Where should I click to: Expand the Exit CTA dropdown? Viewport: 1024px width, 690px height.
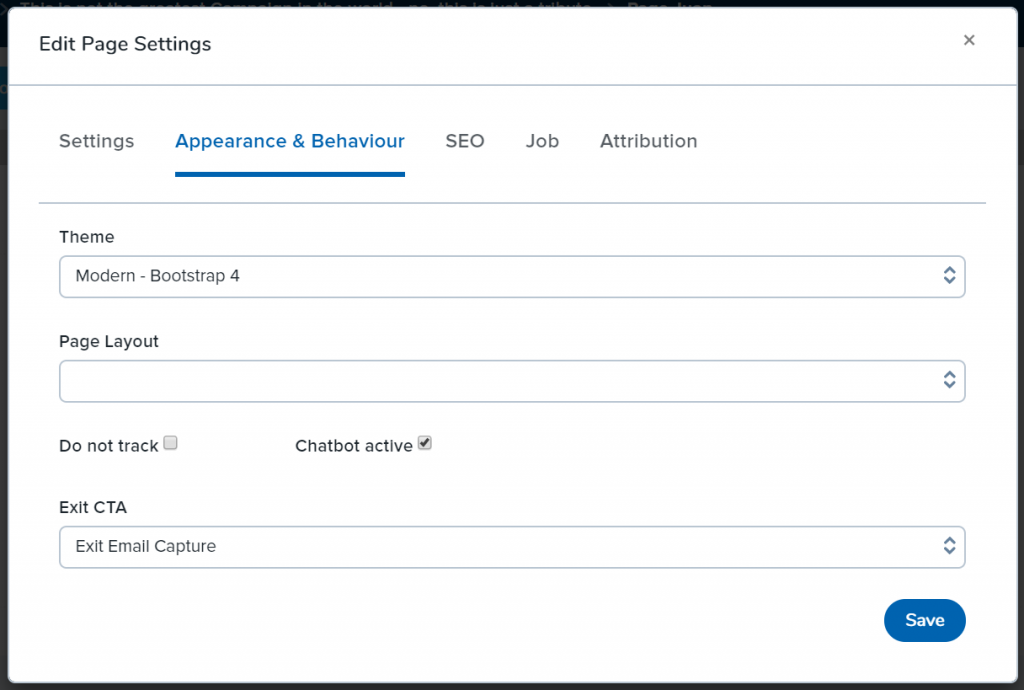512,546
